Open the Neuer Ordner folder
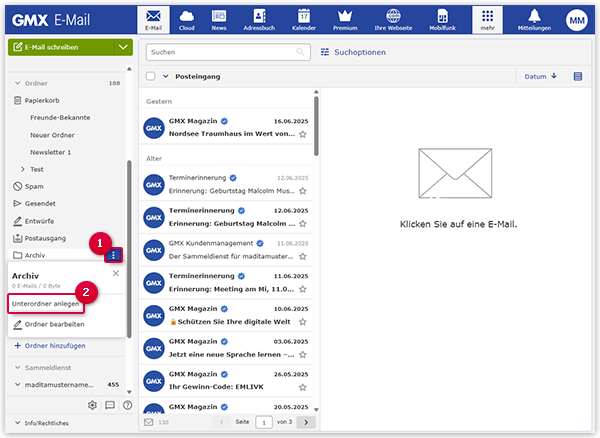The width and height of the screenshot is (600, 438). 52,135
